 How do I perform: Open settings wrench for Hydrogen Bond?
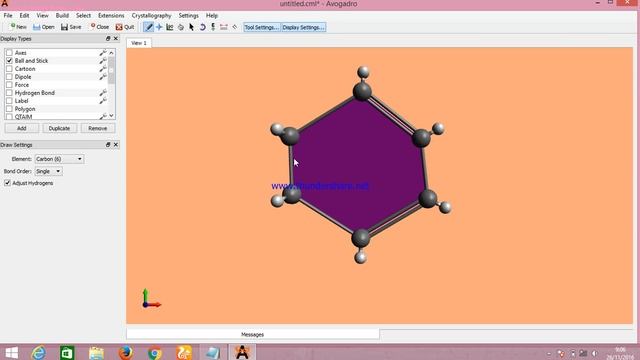(103, 93)
